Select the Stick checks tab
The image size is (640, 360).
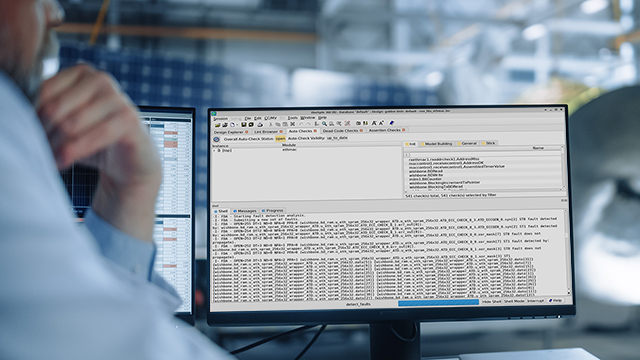pos(489,143)
